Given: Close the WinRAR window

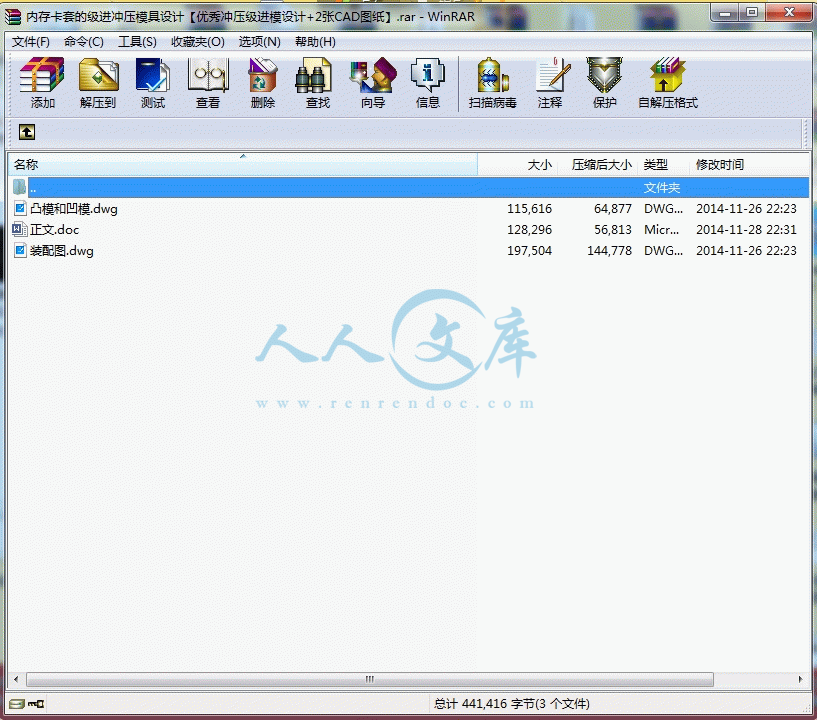Looking at the screenshot, I should [x=789, y=13].
